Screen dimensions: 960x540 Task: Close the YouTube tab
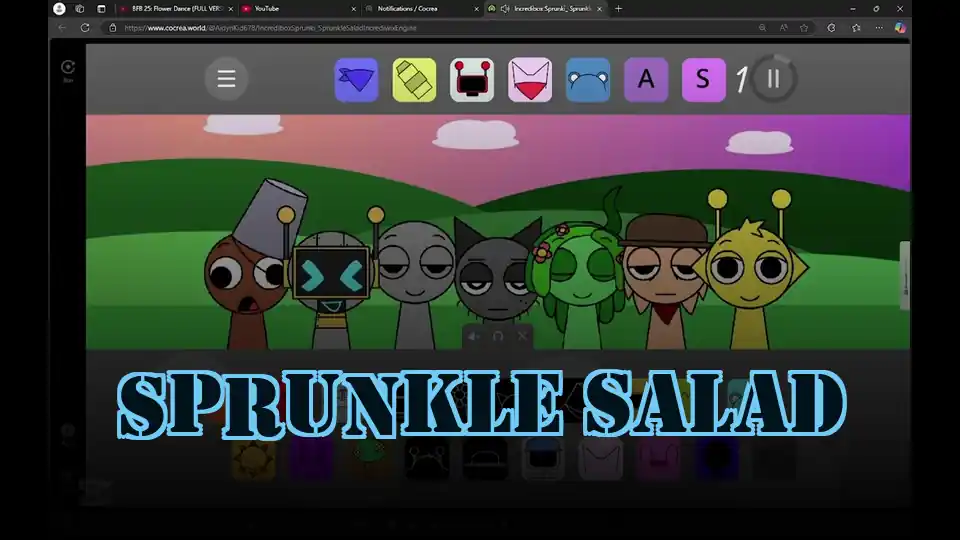click(x=353, y=9)
